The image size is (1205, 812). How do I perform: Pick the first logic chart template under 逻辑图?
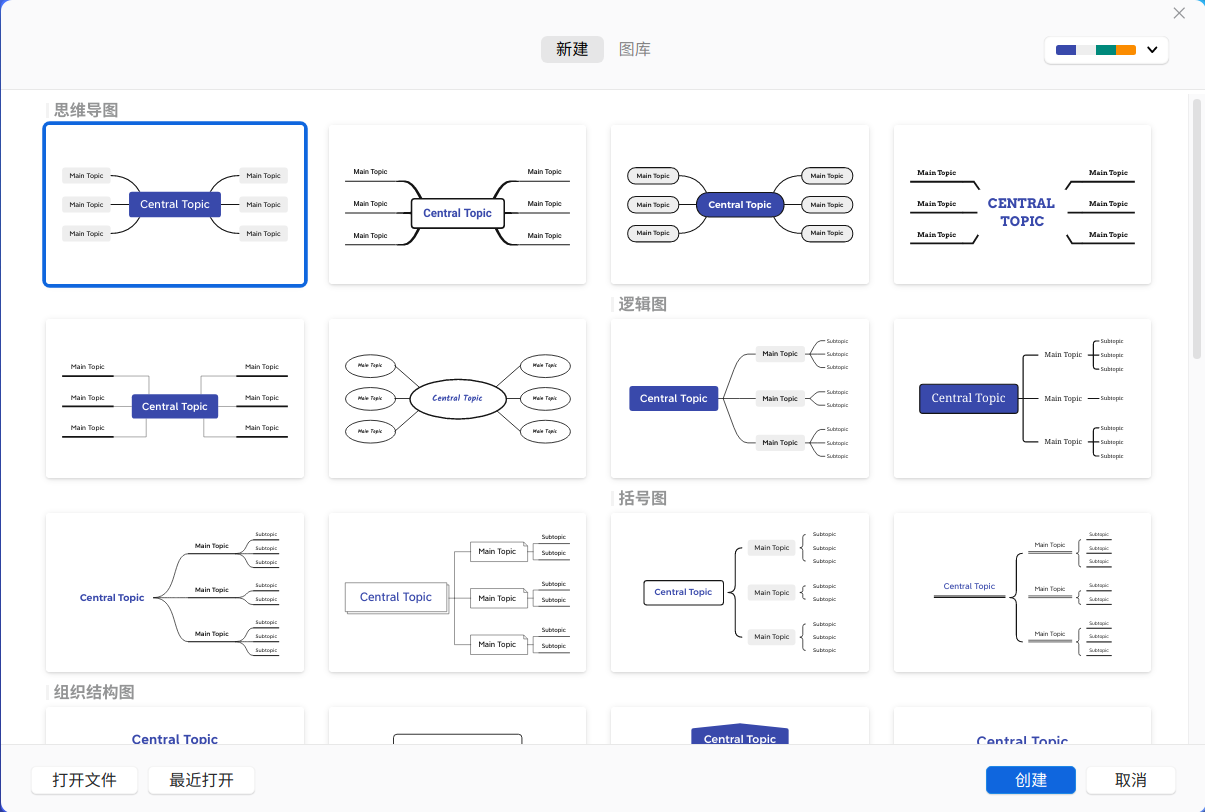tap(739, 398)
